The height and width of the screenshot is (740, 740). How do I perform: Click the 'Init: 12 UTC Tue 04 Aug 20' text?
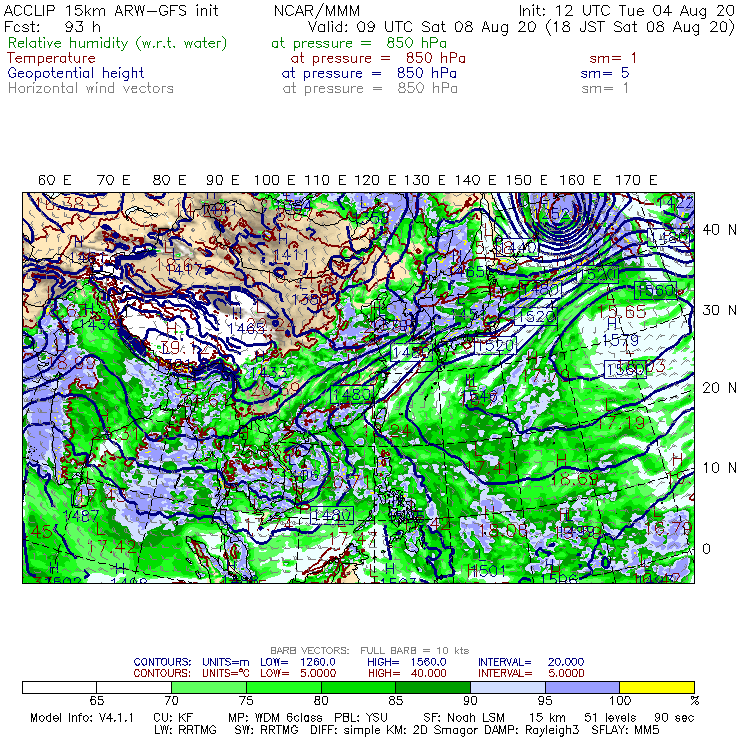pyautogui.click(x=627, y=10)
